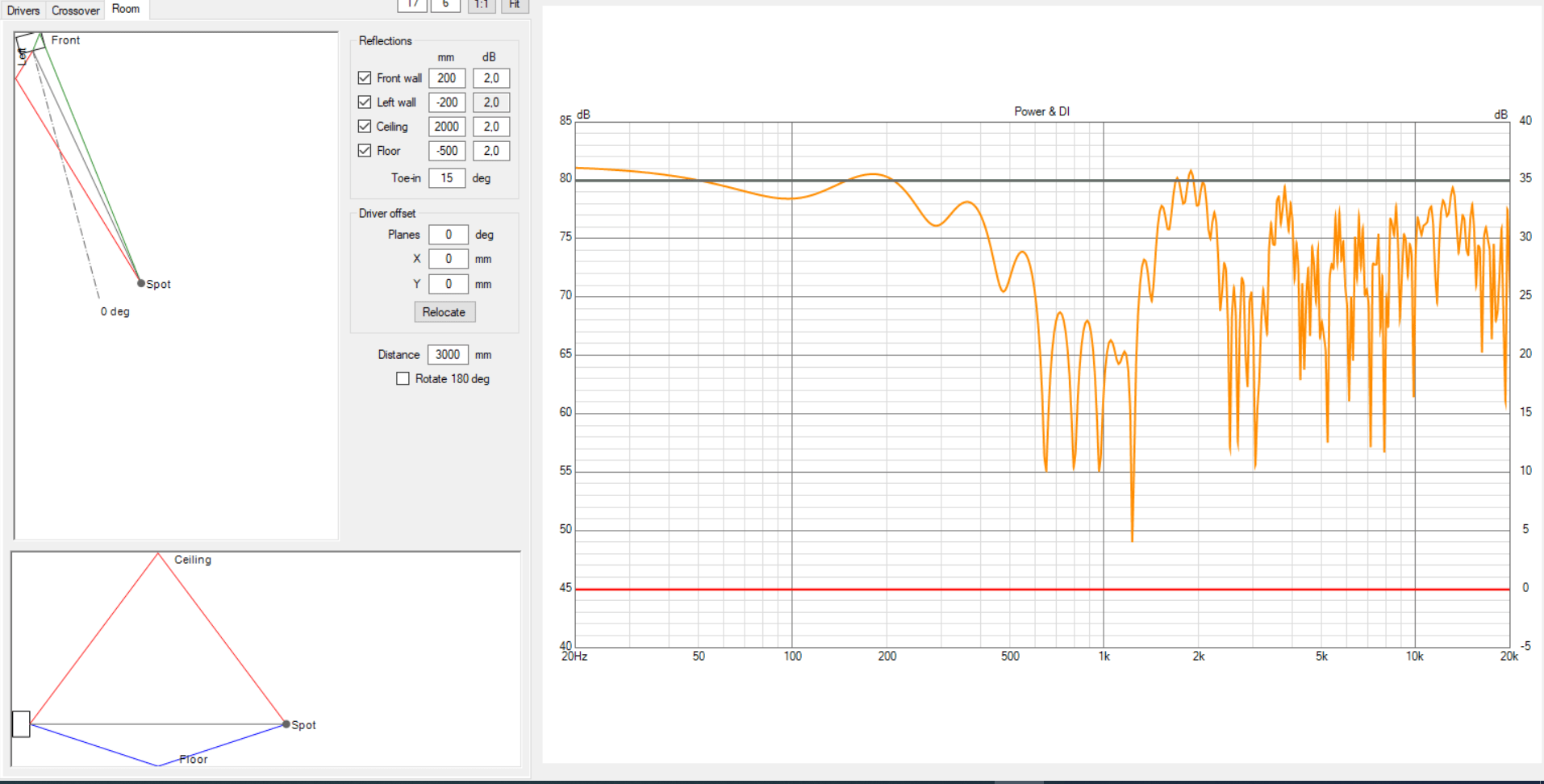Click the Spot point in top view

tap(141, 283)
